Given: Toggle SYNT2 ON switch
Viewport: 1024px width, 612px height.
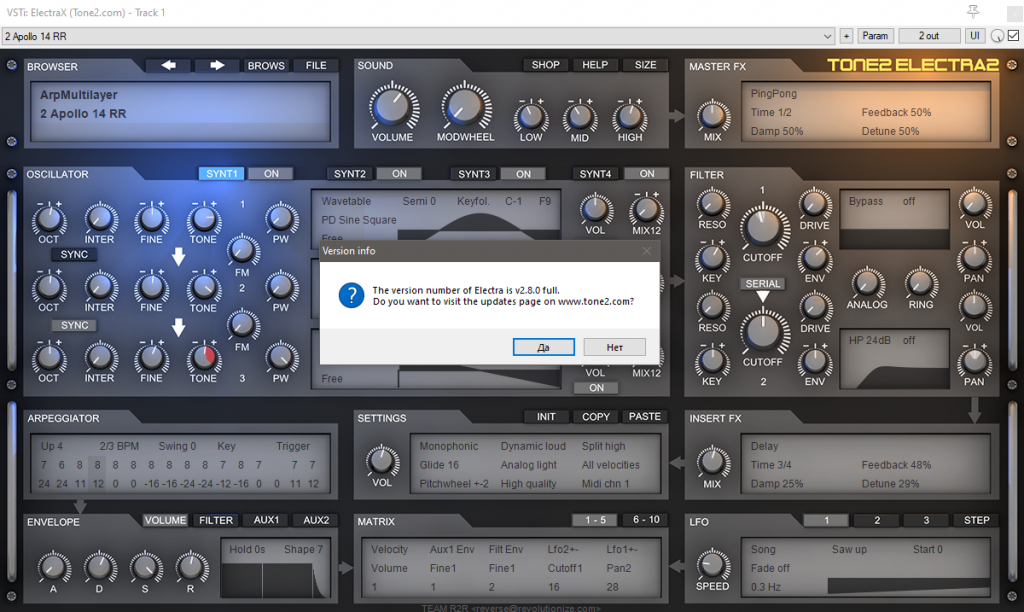Looking at the screenshot, I should (399, 174).
